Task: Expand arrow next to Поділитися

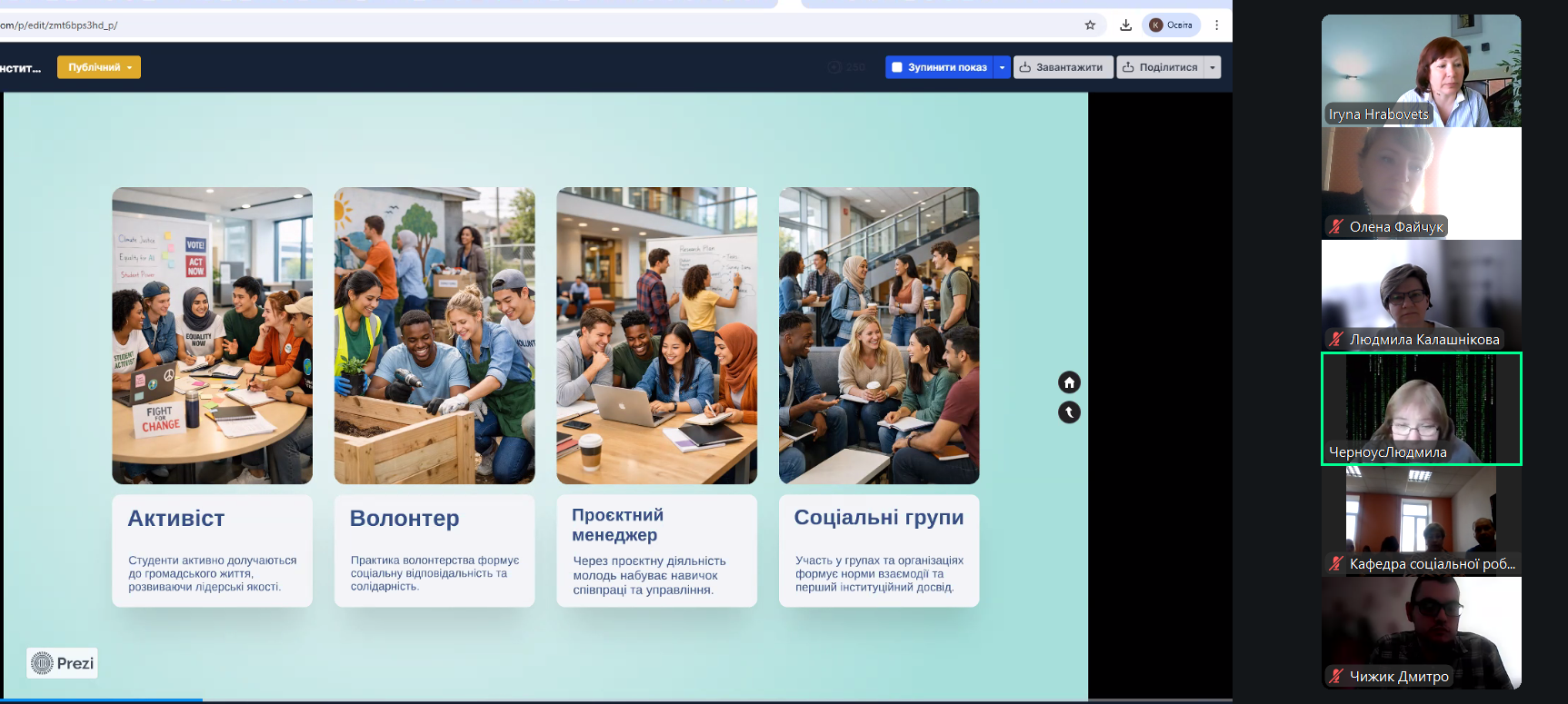Action: [1212, 67]
